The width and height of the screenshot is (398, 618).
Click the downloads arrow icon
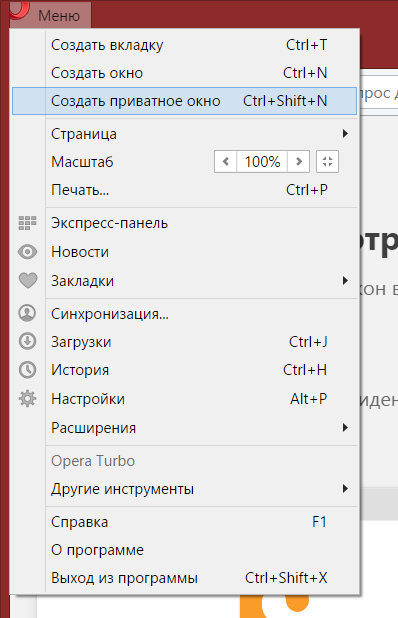click(x=27, y=341)
